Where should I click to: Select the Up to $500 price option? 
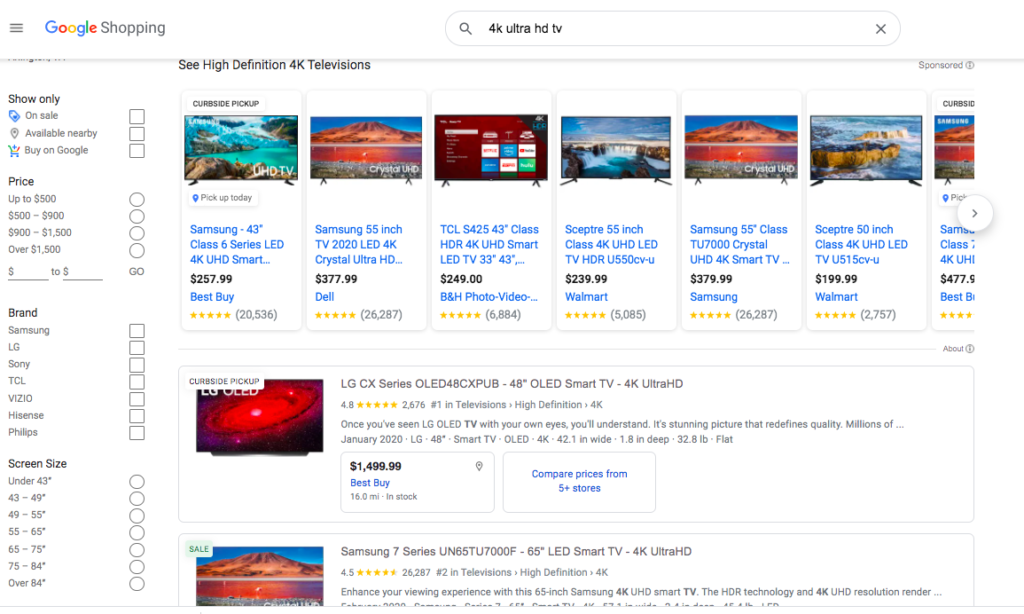(136, 200)
